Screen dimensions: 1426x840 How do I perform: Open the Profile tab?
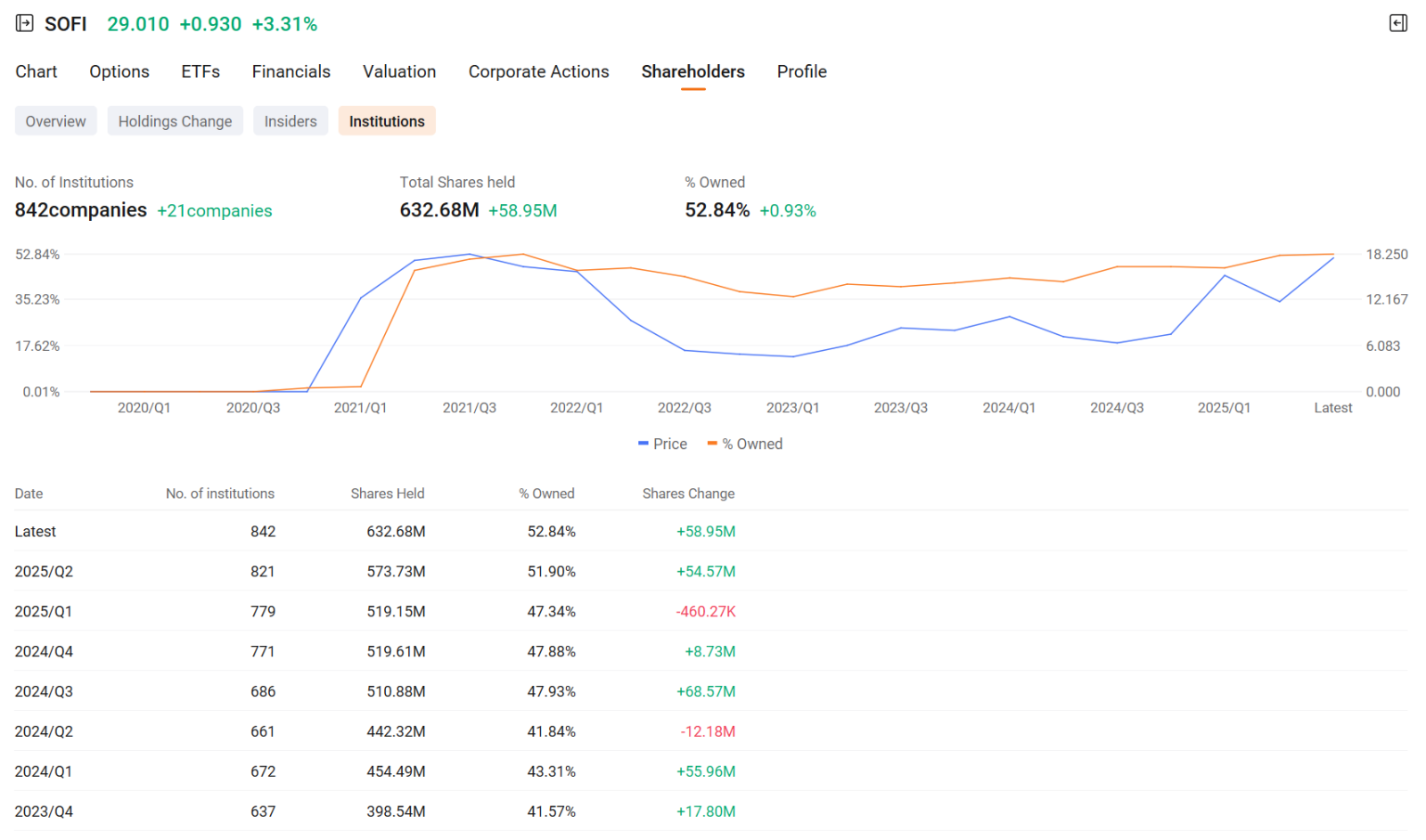802,72
